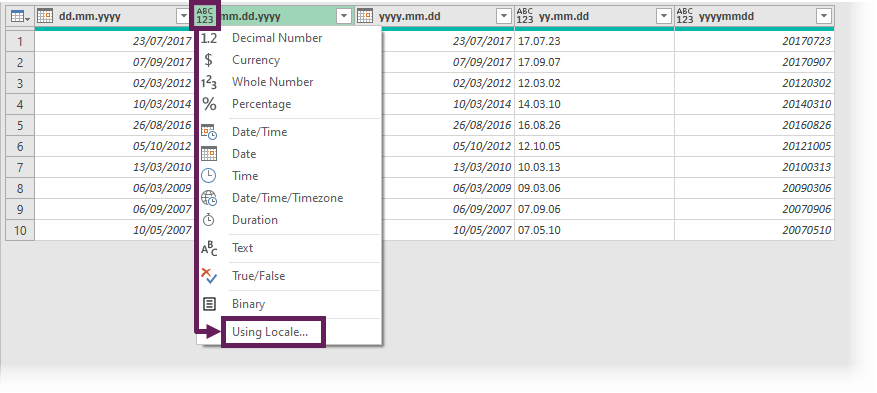The width and height of the screenshot is (877, 393).
Task: Expand the mm.dd.yyyy column filter dropdown
Action: (344, 17)
